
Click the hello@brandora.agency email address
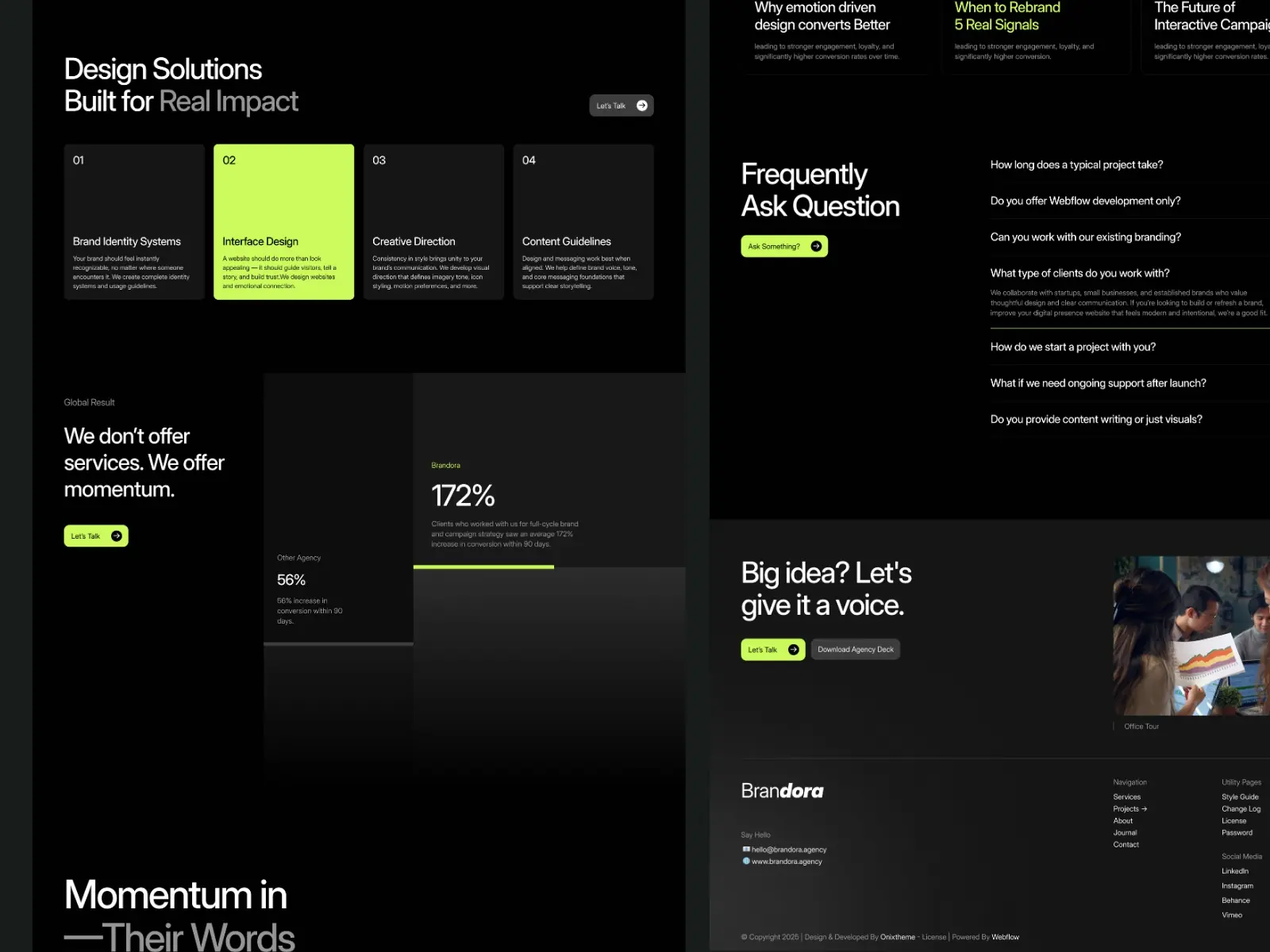coord(789,850)
